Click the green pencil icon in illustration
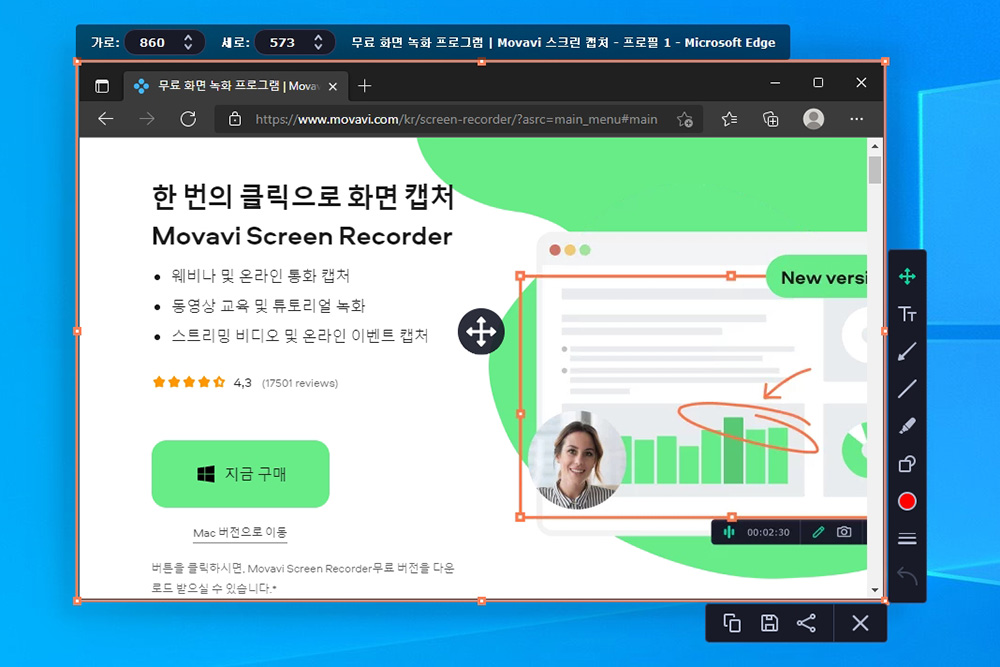1000x667 pixels. [x=818, y=532]
